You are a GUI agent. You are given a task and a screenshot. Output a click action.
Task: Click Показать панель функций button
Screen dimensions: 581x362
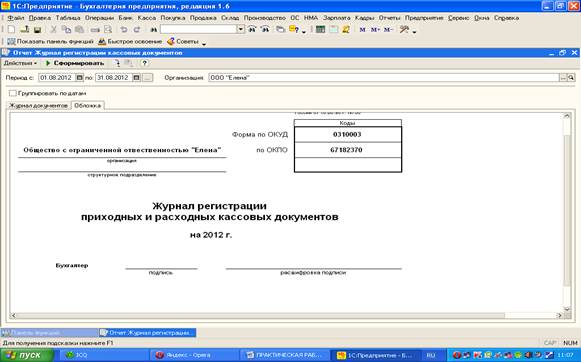coord(50,41)
